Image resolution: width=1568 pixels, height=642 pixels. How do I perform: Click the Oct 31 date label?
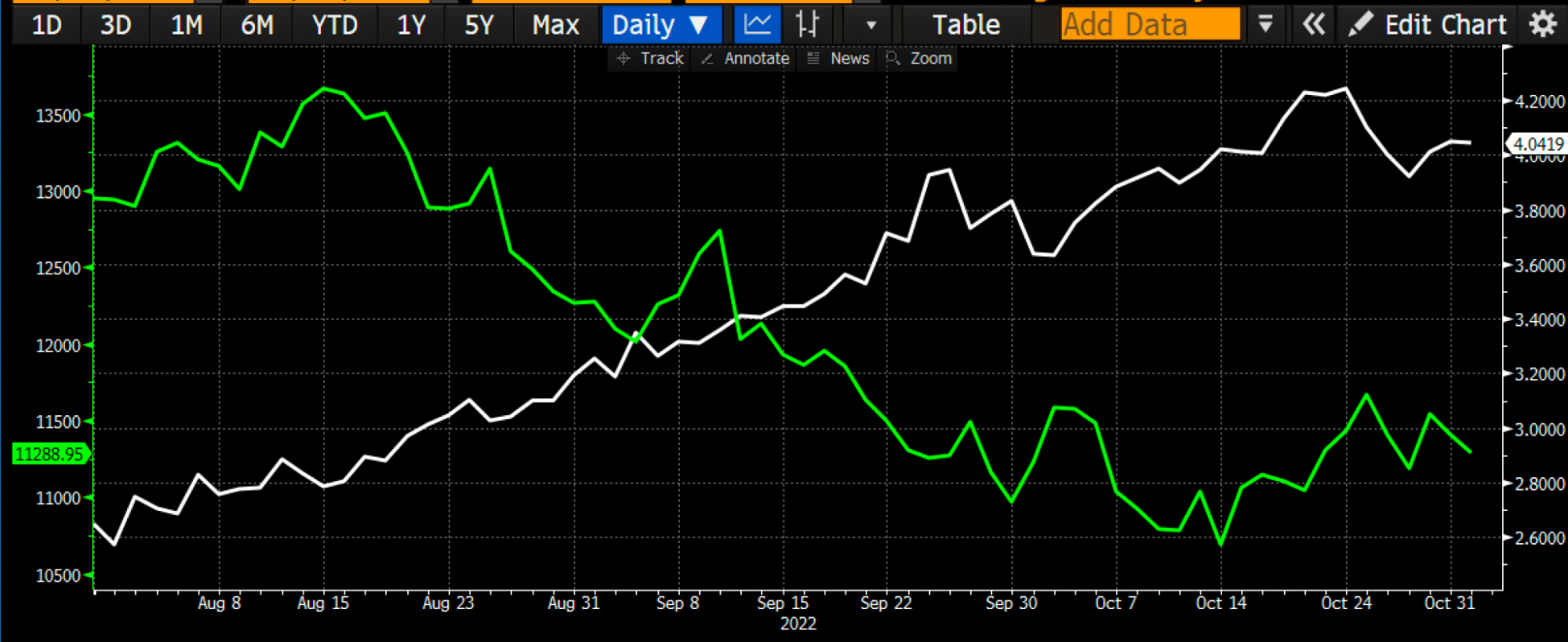coord(1450,603)
